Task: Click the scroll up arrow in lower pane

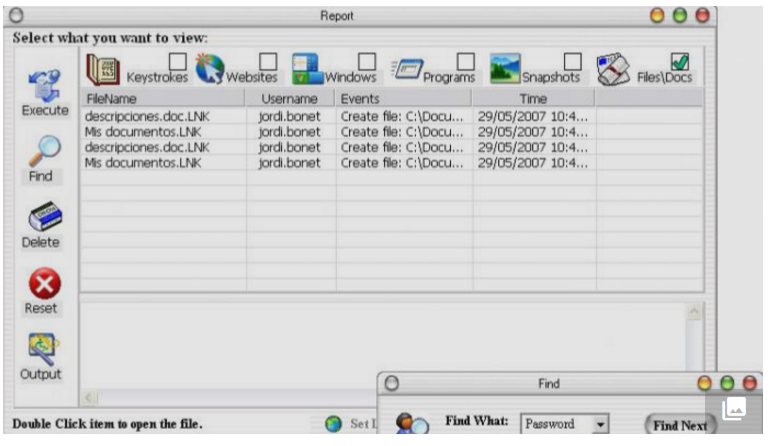Action: 695,312
